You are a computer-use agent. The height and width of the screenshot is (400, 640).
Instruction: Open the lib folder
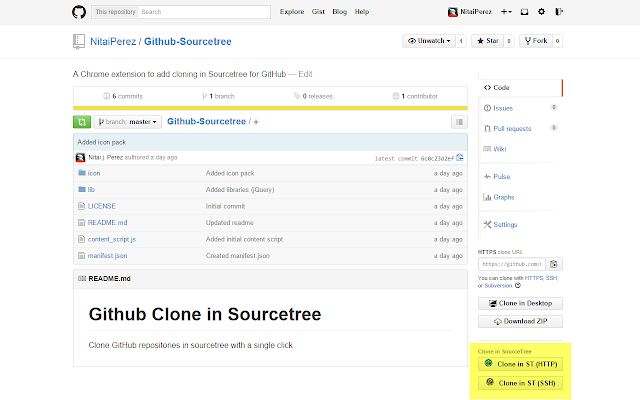(91, 190)
